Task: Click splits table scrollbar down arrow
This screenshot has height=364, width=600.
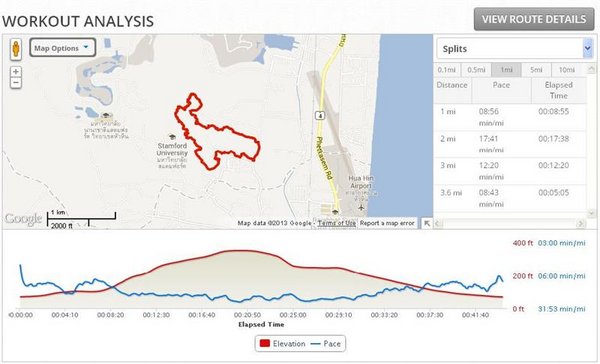Action: (592, 213)
